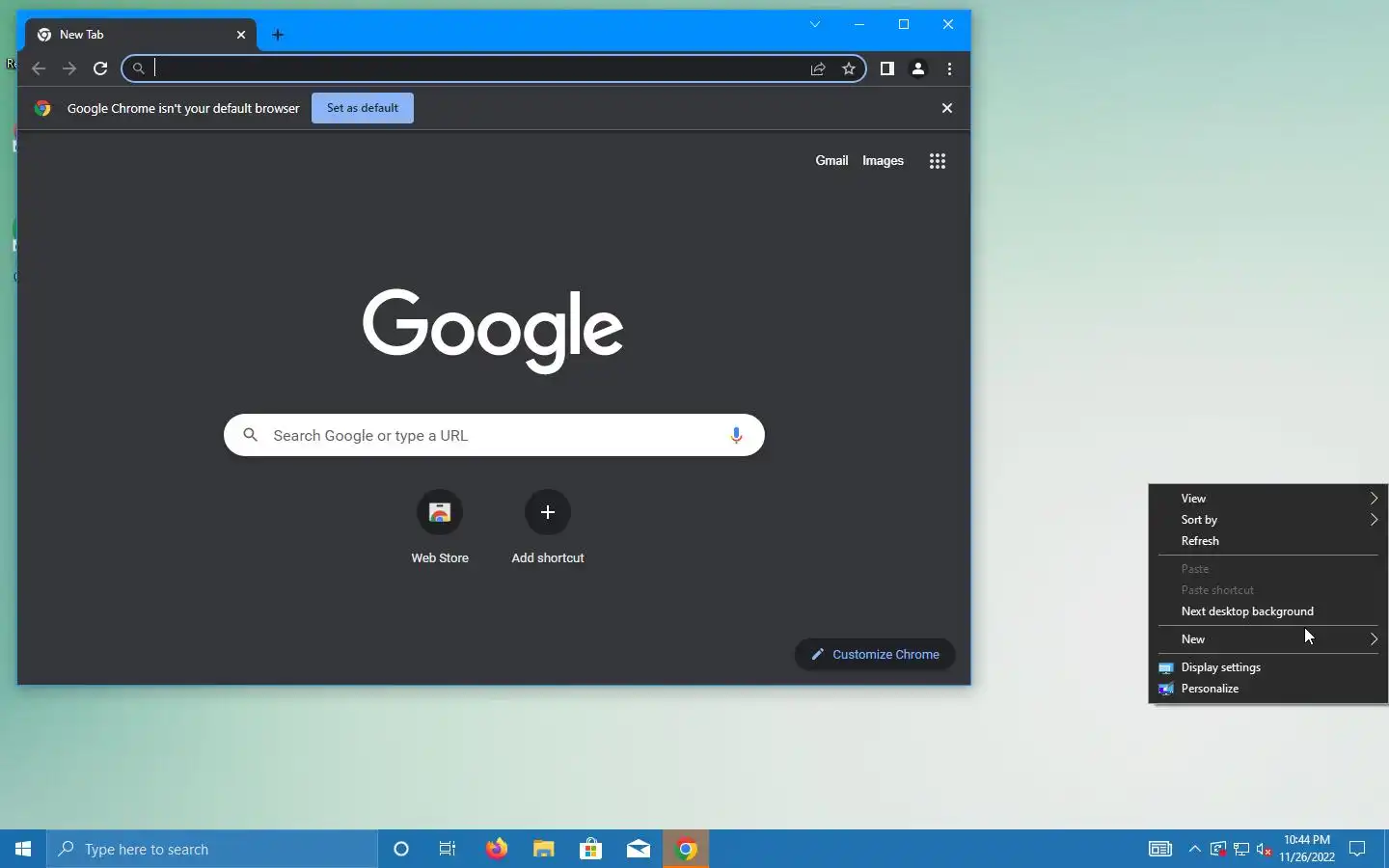Bookmark this tab with star icon
The width and height of the screenshot is (1389, 868).
(849, 68)
